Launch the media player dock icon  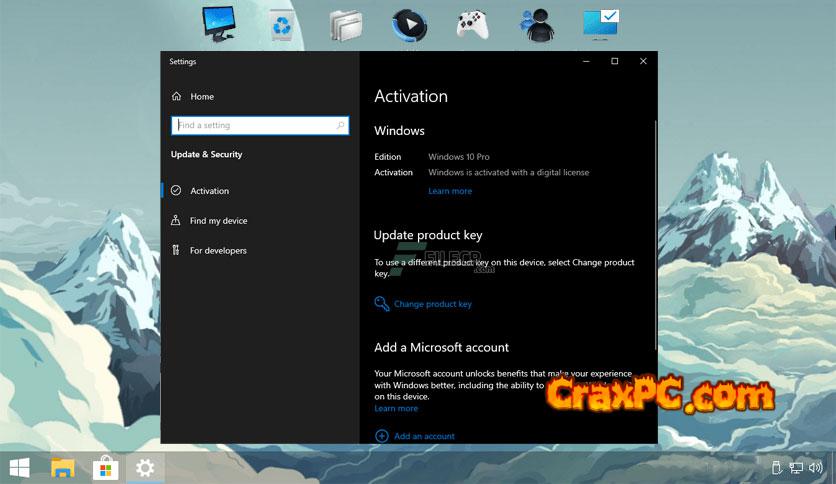coord(408,23)
